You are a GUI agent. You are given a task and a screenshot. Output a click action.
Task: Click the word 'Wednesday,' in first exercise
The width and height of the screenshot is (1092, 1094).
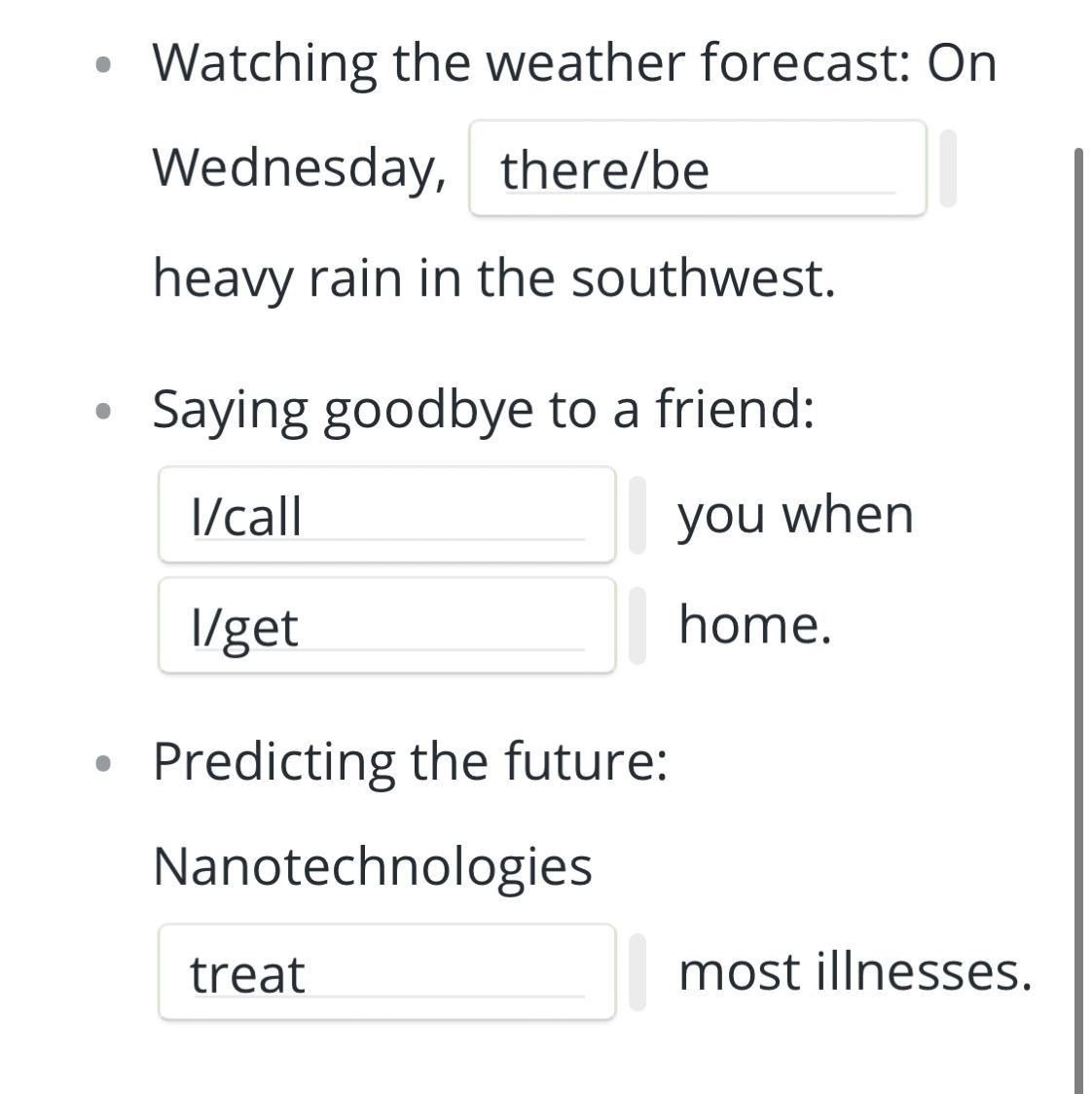(300, 167)
